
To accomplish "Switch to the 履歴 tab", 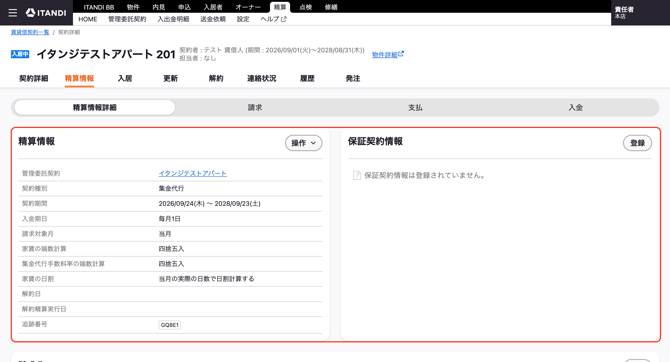I will click(x=307, y=79).
